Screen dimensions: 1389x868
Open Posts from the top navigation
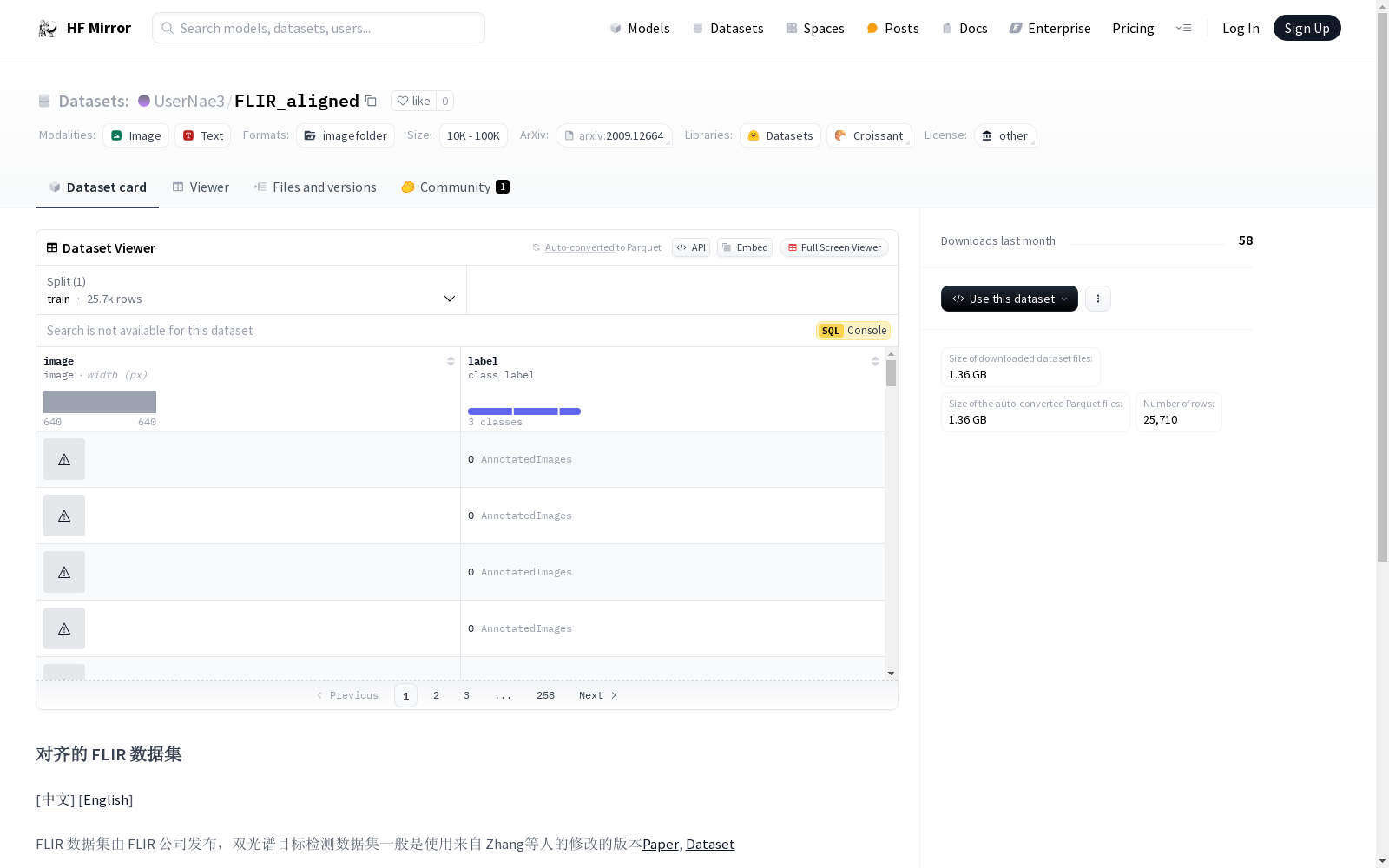(x=892, y=29)
